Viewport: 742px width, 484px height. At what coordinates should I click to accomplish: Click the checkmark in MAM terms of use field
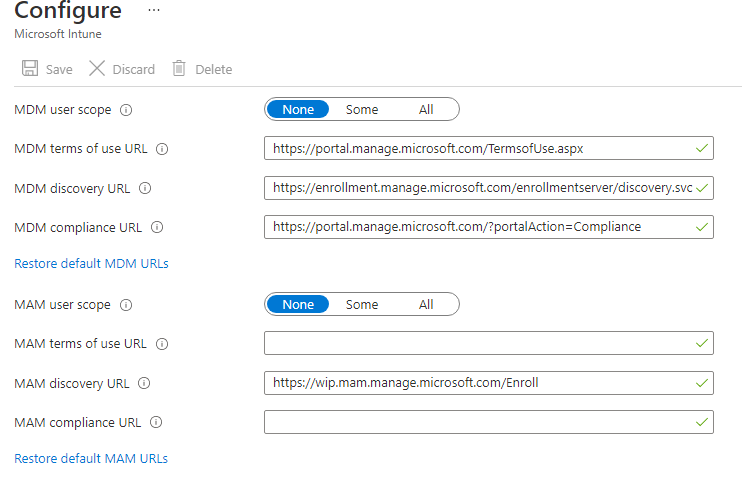point(702,343)
